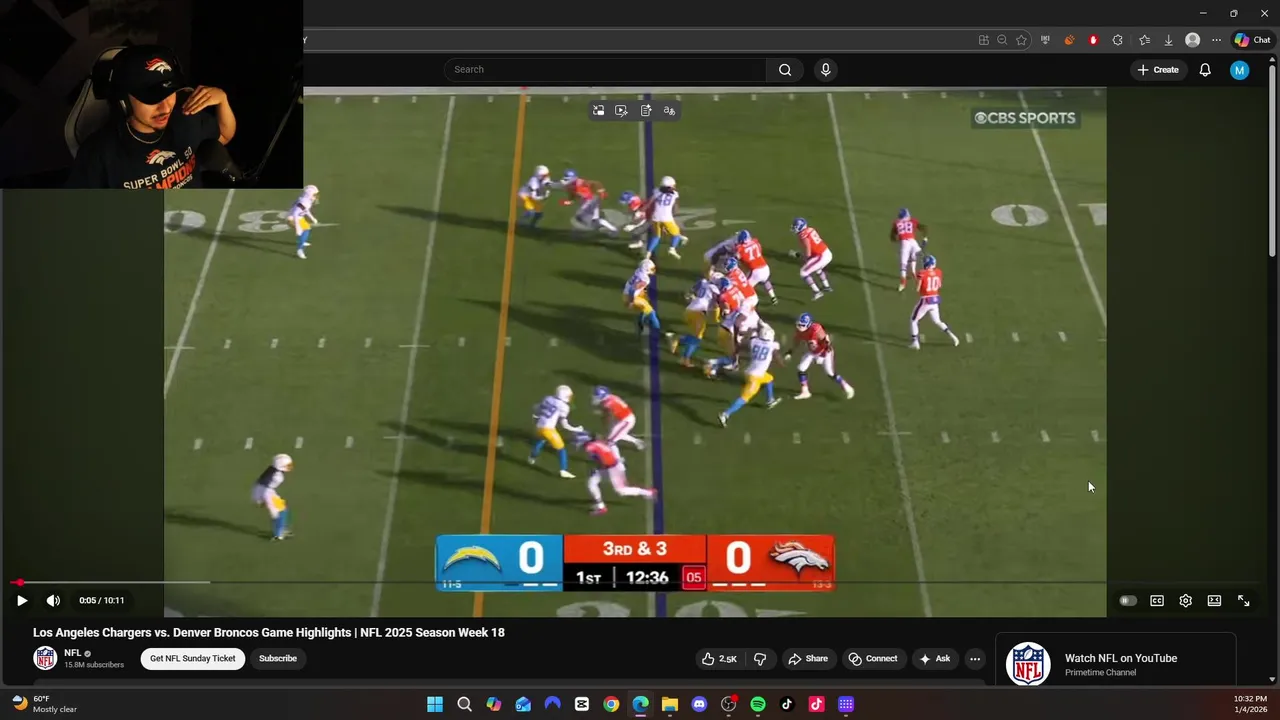
Task: Start voice search with microphone icon
Action: click(x=825, y=70)
